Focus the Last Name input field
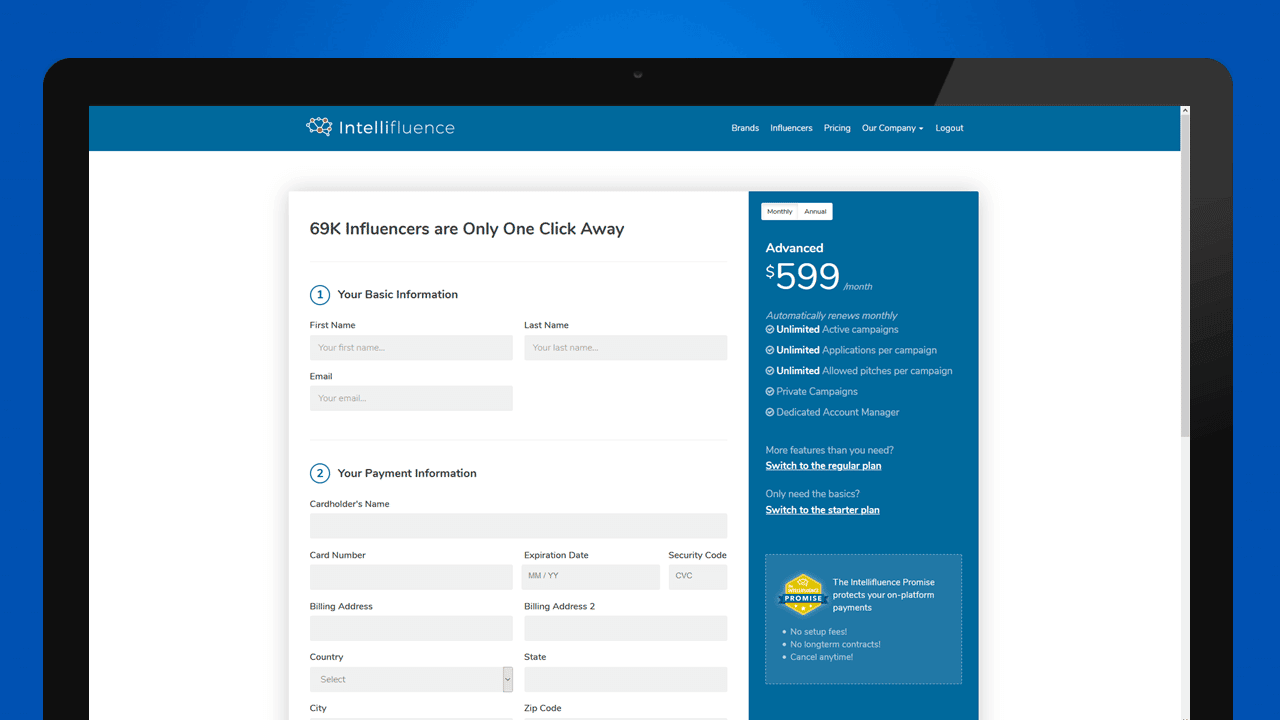The width and height of the screenshot is (1280, 720). point(626,347)
